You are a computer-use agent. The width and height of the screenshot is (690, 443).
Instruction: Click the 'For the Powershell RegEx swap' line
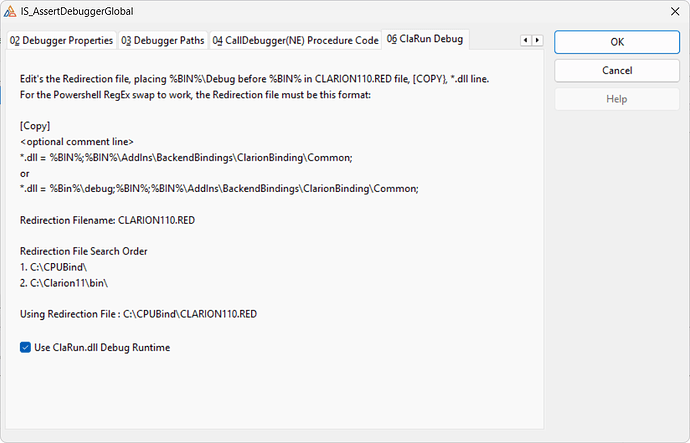coord(195,95)
